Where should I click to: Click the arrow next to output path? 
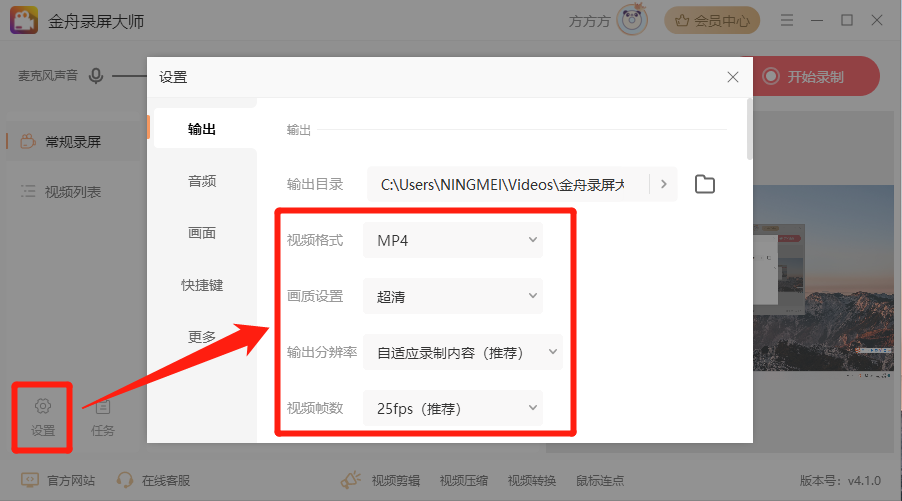[664, 184]
